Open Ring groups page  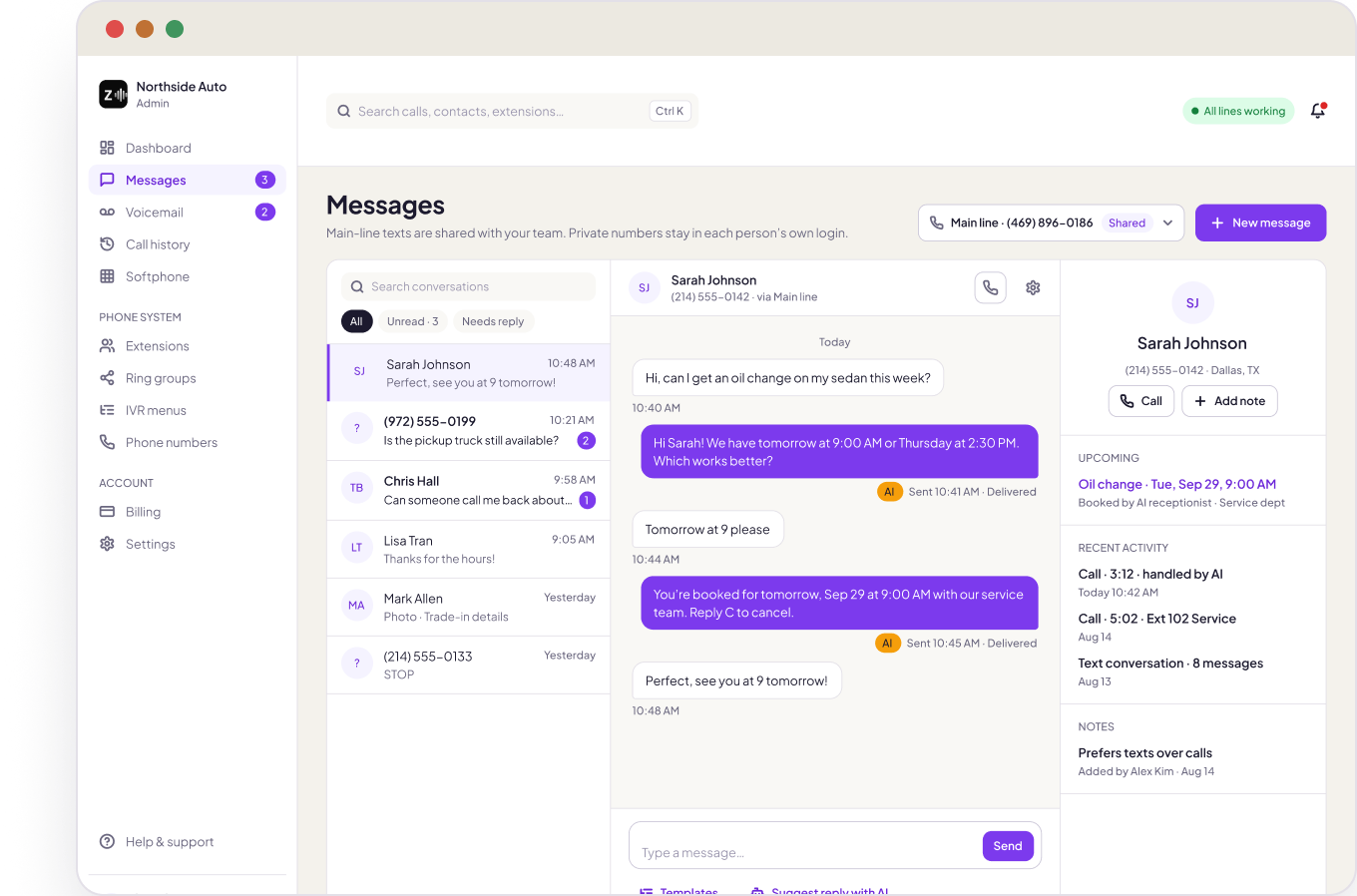point(188,378)
